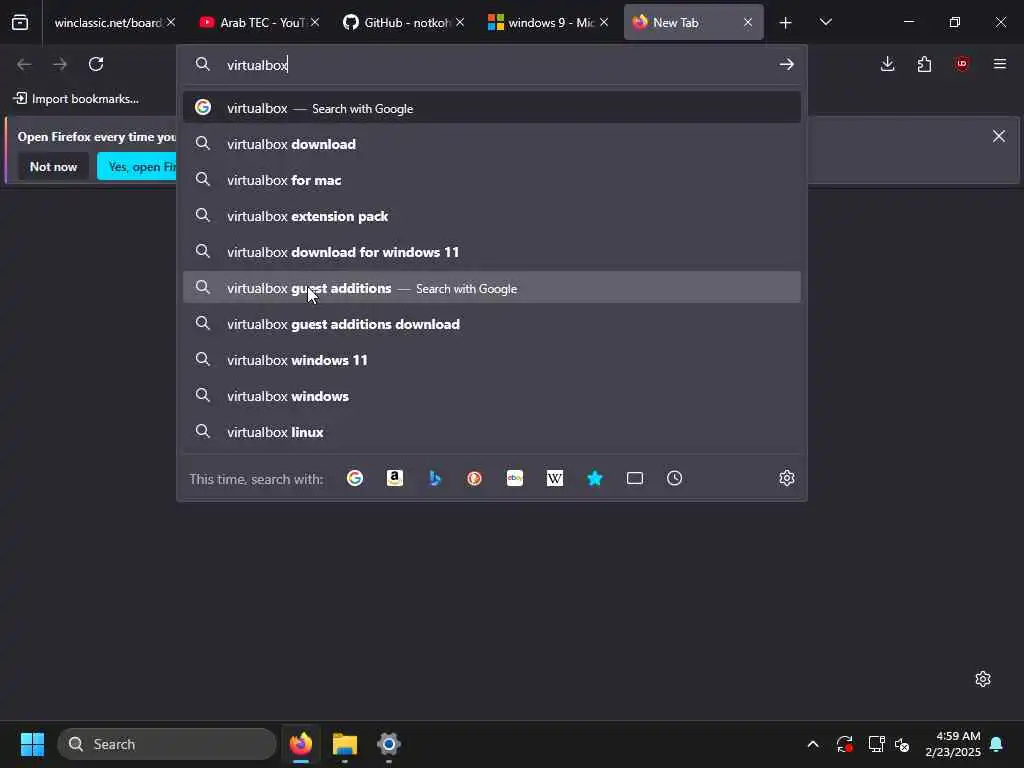This screenshot has width=1024, height=768.
Task: Search history using the clock icon
Action: 675,478
